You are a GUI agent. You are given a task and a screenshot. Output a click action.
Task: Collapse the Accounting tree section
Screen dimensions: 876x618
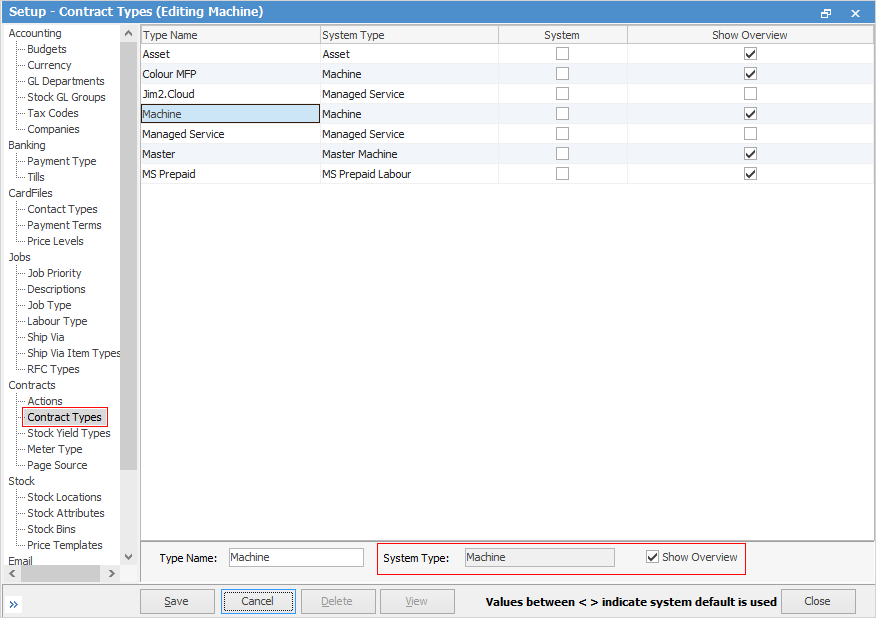[35, 33]
